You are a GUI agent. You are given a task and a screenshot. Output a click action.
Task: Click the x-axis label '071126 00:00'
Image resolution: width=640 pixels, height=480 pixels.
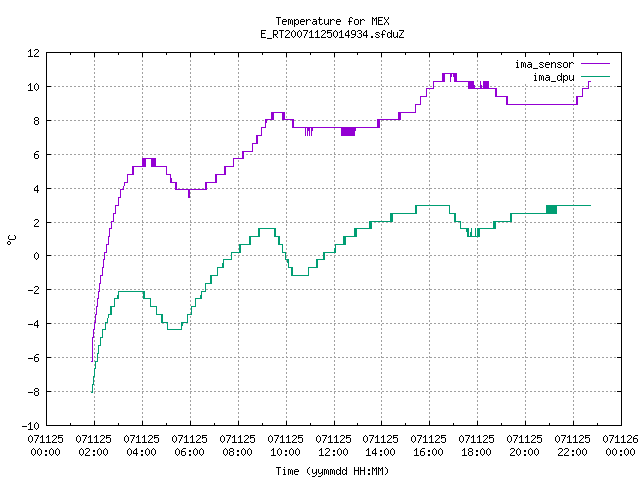pos(620,446)
